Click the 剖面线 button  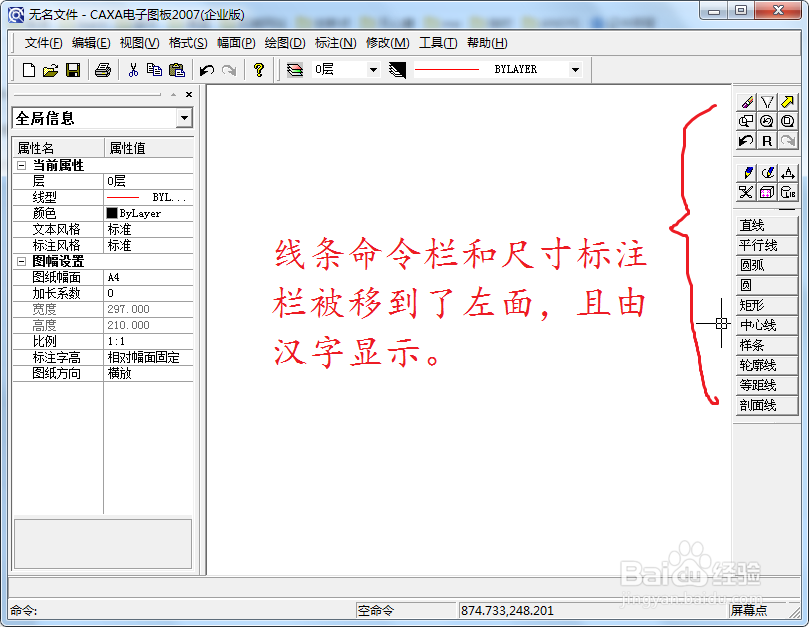[x=767, y=406]
